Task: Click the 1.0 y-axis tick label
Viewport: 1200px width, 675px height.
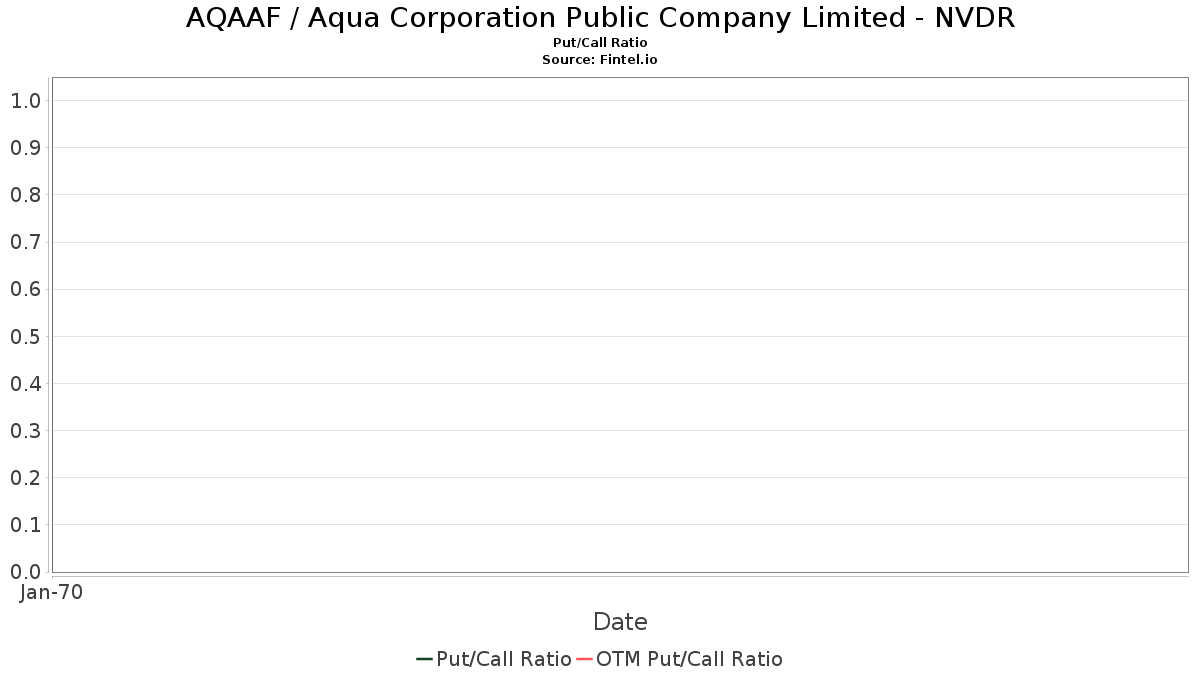Action: point(25,101)
